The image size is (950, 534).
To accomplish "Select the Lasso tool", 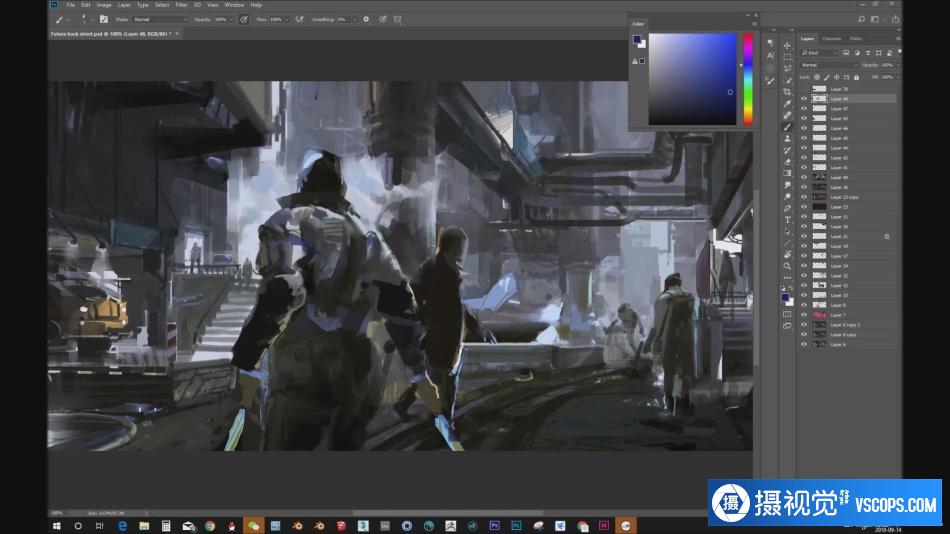I will (x=787, y=69).
